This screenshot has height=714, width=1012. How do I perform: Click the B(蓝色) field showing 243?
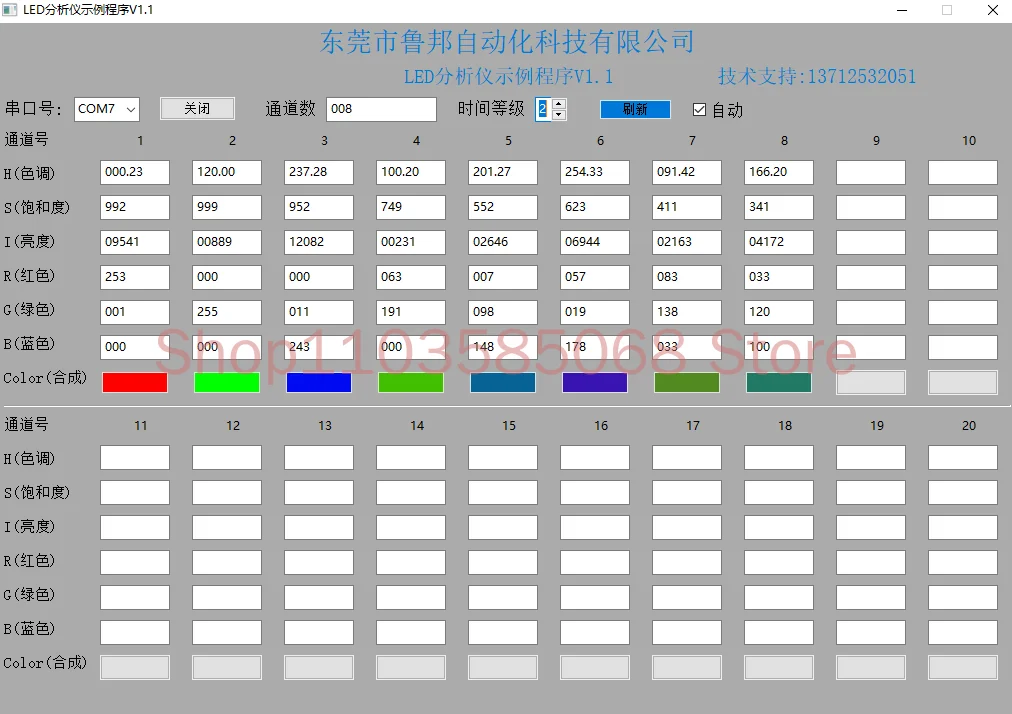point(319,347)
